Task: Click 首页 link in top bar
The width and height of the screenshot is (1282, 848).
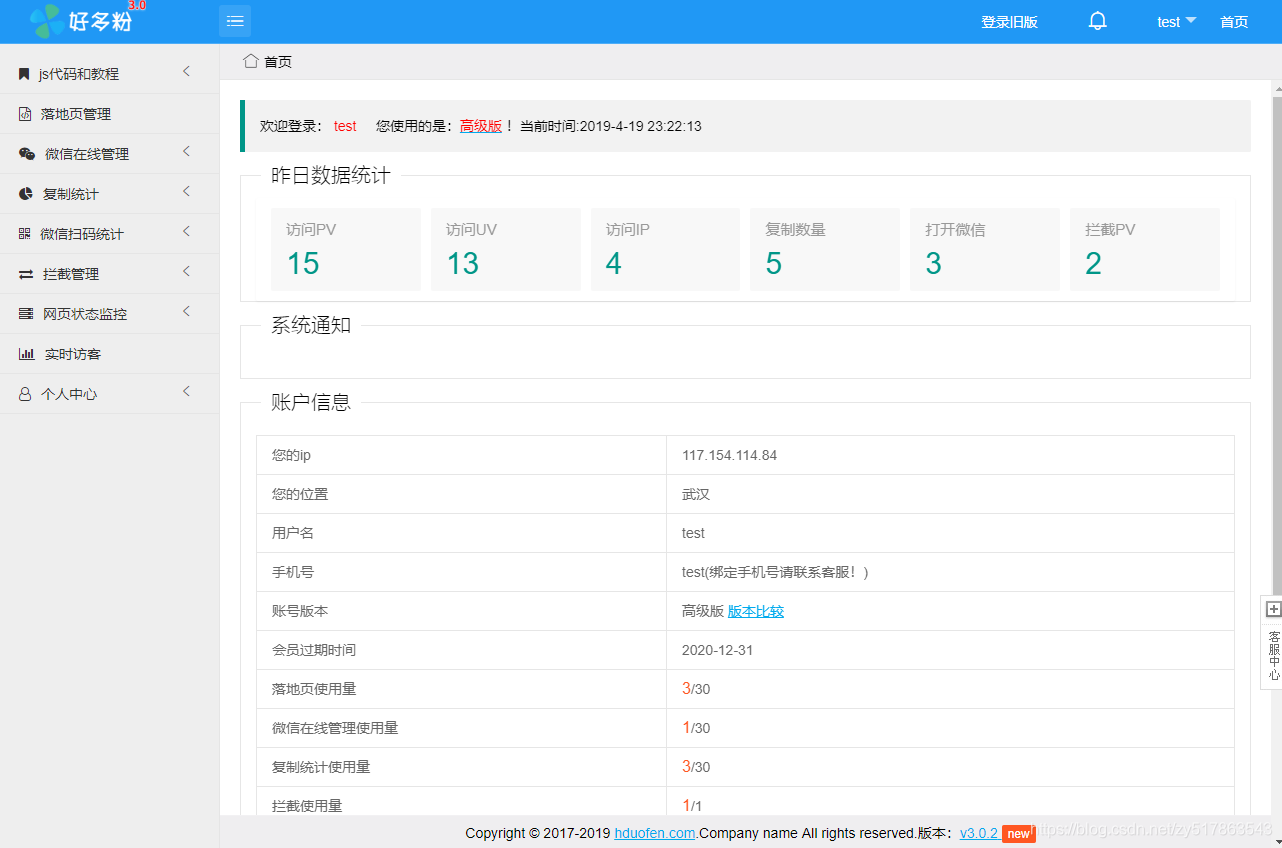Action: (1234, 22)
